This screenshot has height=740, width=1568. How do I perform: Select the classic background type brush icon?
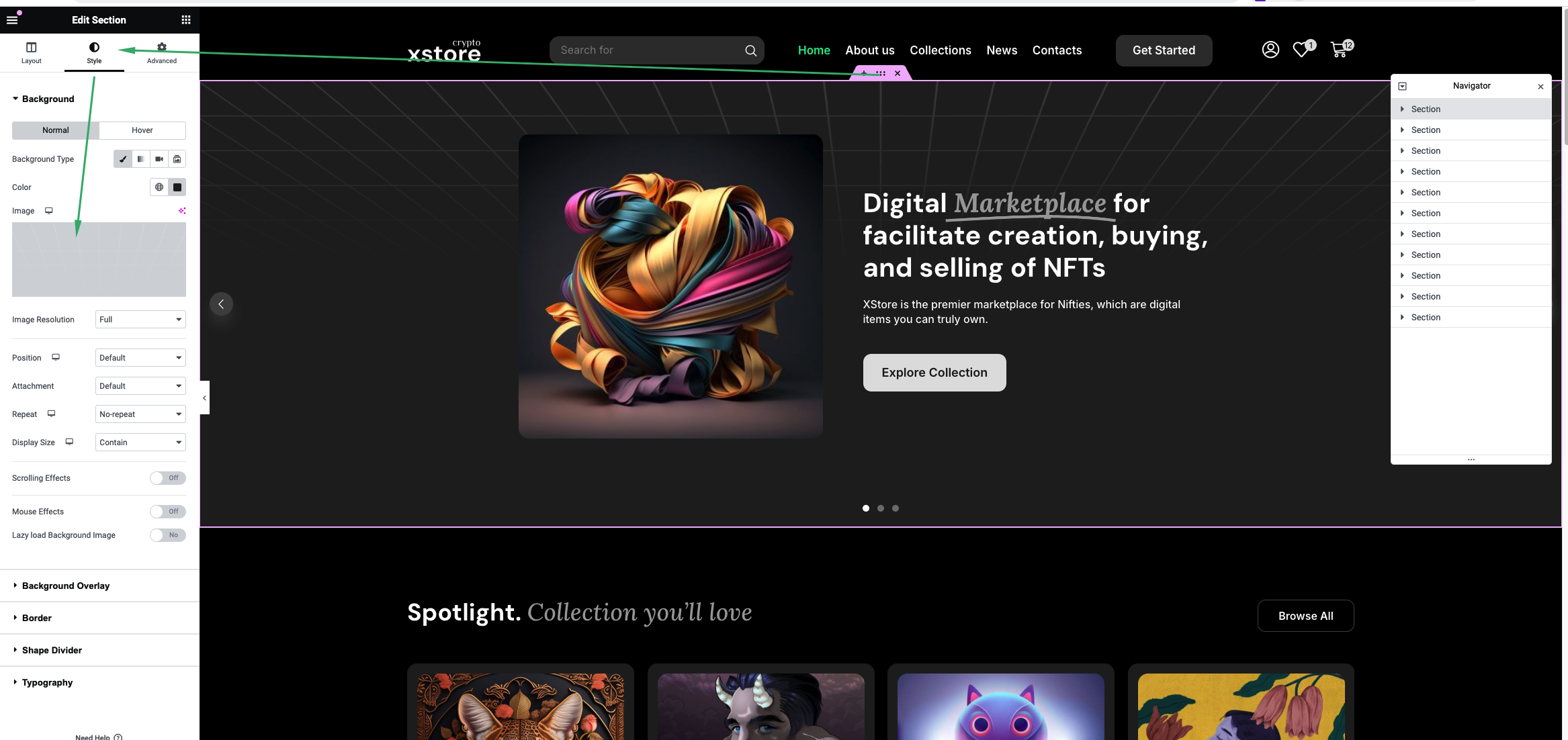pyautogui.click(x=122, y=159)
